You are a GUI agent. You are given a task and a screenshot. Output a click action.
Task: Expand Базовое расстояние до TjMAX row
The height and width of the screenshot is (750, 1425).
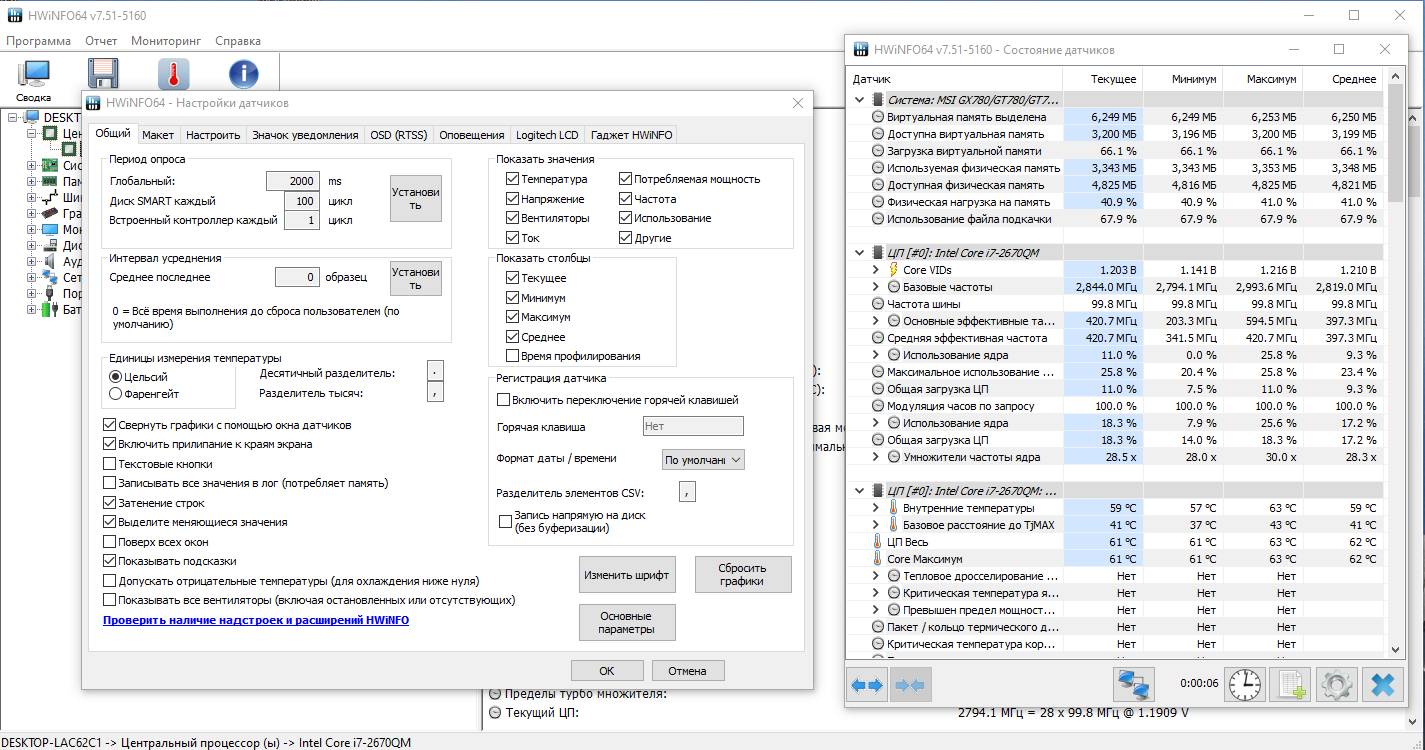875,525
